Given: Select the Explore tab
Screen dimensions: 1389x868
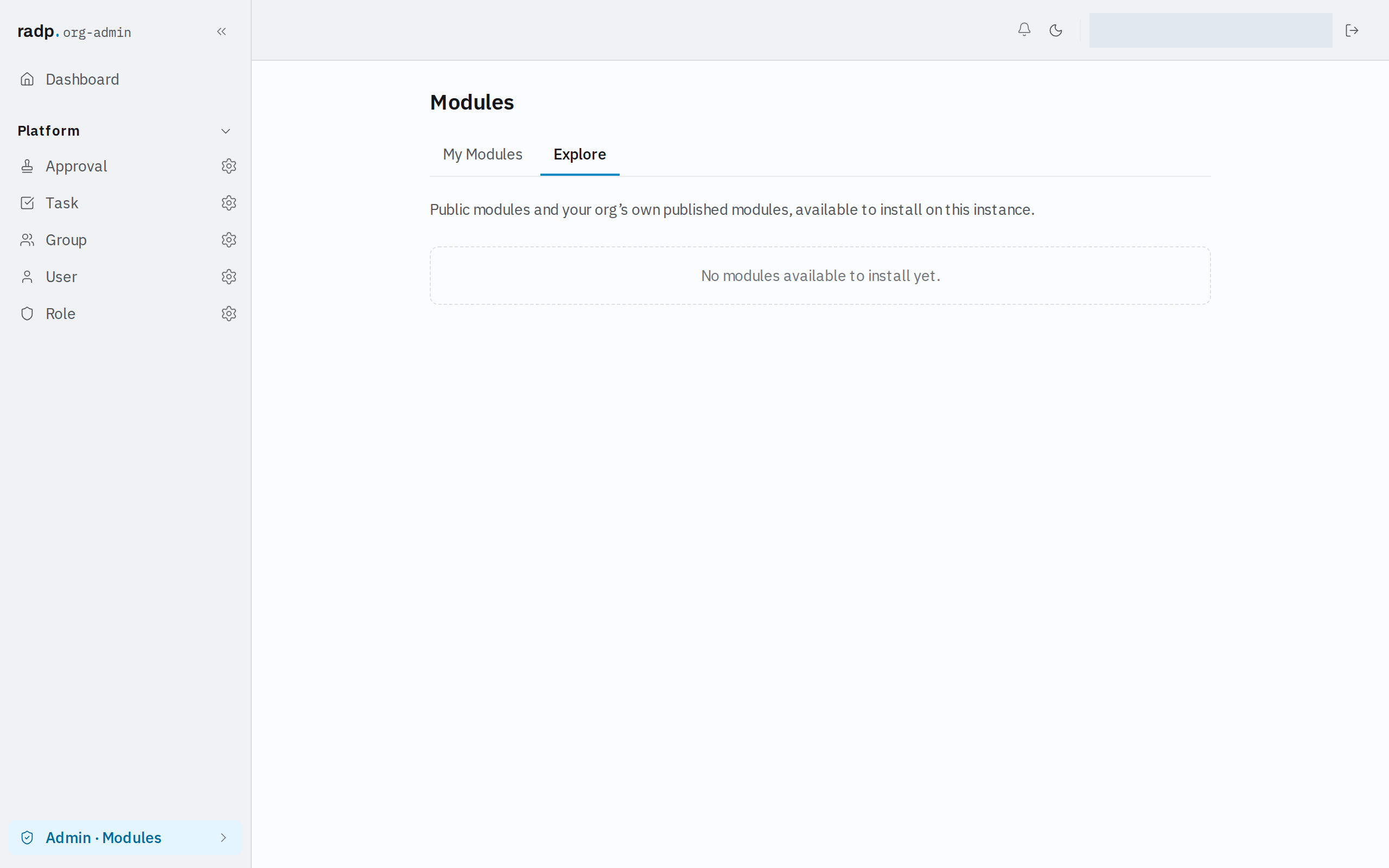Looking at the screenshot, I should [579, 155].
